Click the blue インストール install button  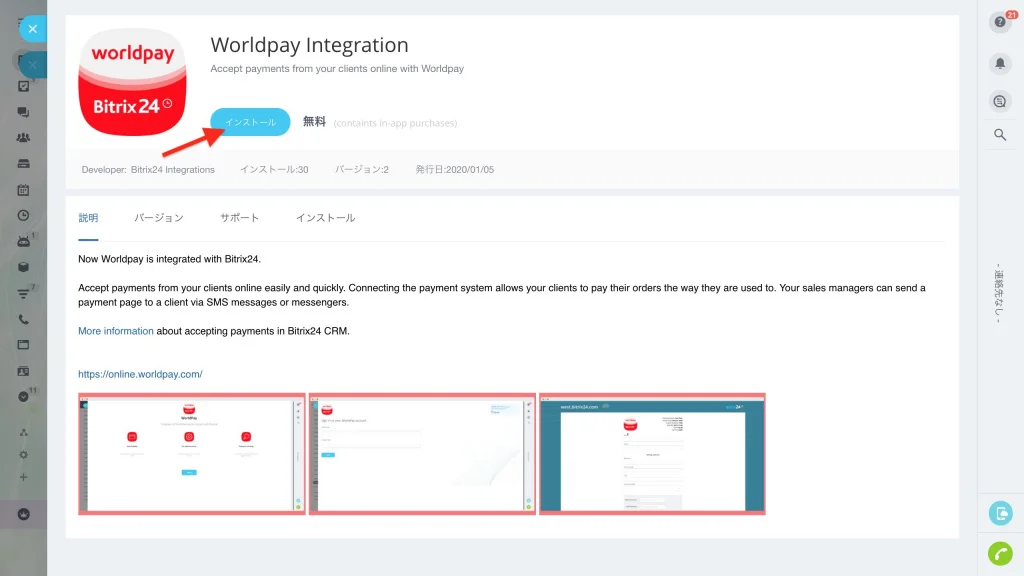pyautogui.click(x=250, y=122)
